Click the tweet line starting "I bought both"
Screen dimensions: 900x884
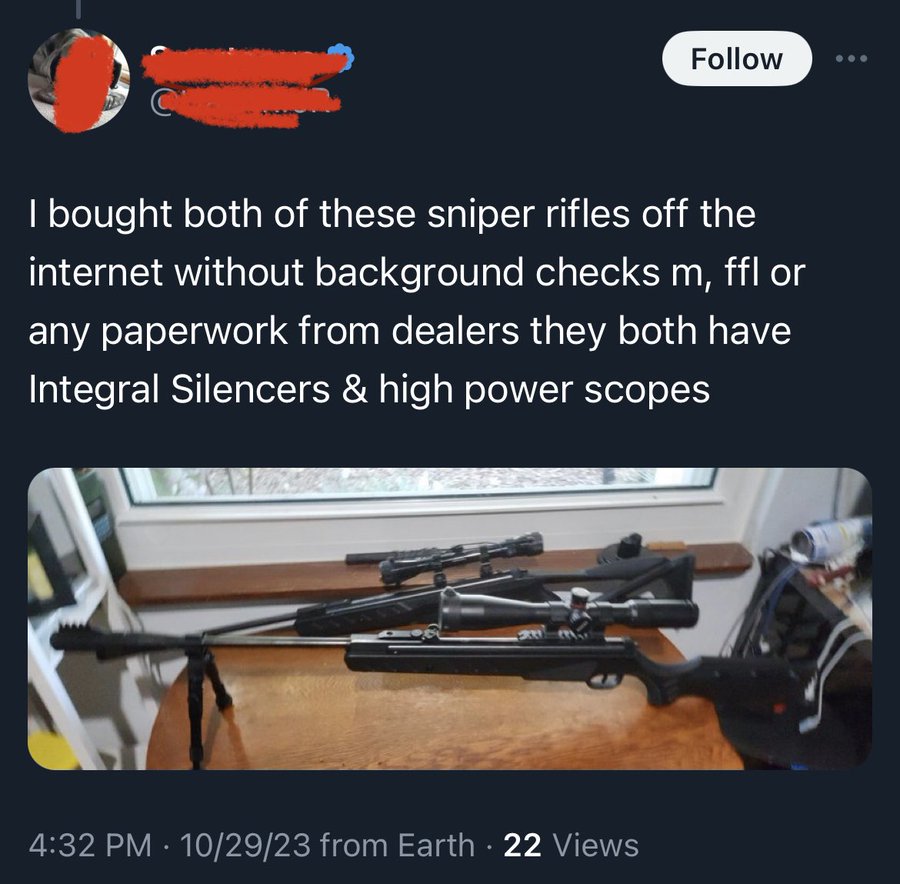pyautogui.click(x=392, y=214)
